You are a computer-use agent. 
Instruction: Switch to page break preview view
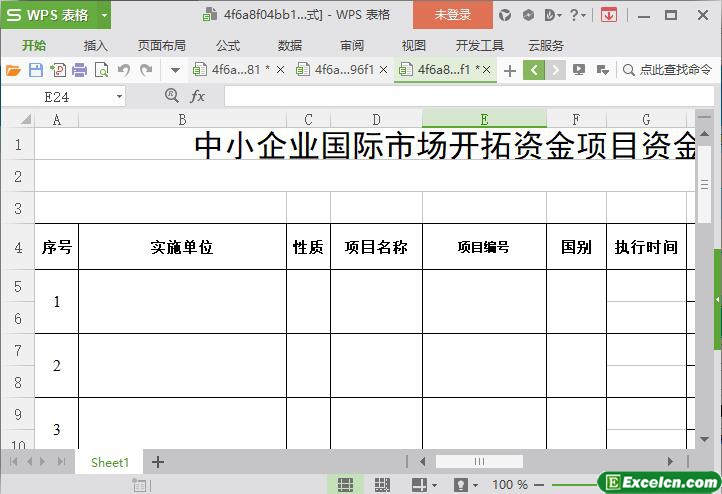tap(382, 484)
